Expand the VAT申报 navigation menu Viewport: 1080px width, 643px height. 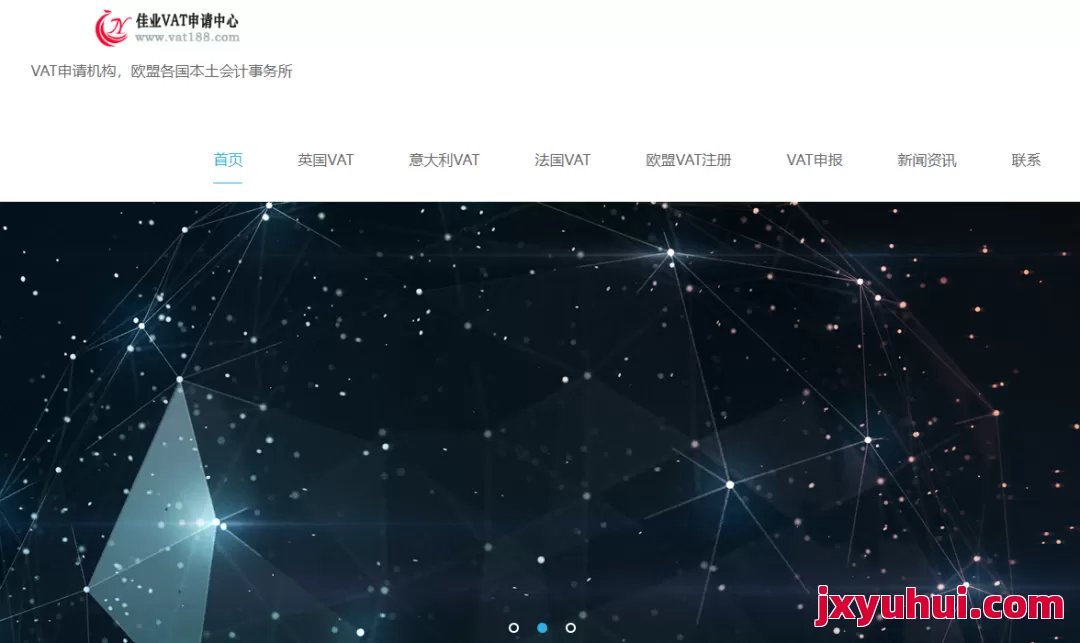click(x=814, y=160)
